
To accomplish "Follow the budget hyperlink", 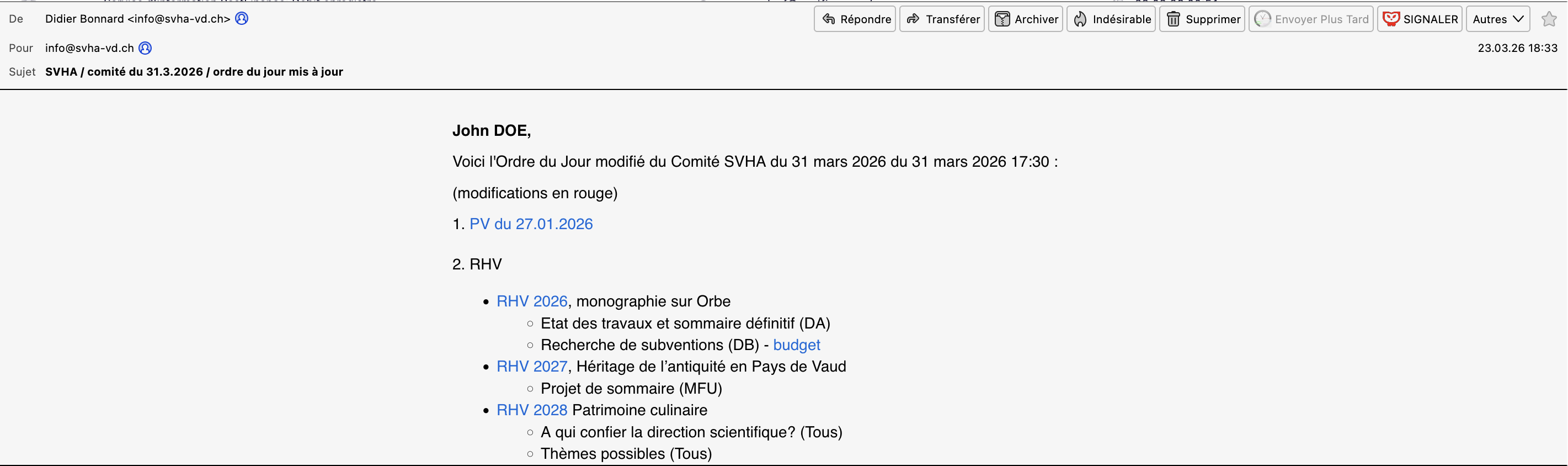I will 796,346.
